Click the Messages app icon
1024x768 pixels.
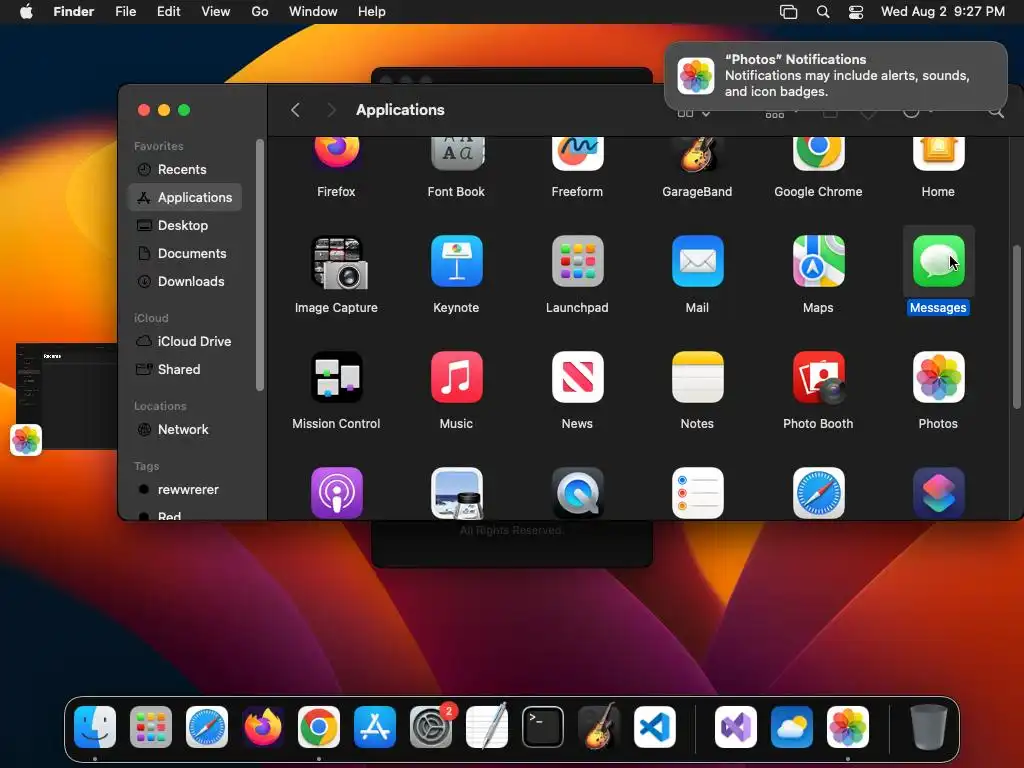(938, 261)
